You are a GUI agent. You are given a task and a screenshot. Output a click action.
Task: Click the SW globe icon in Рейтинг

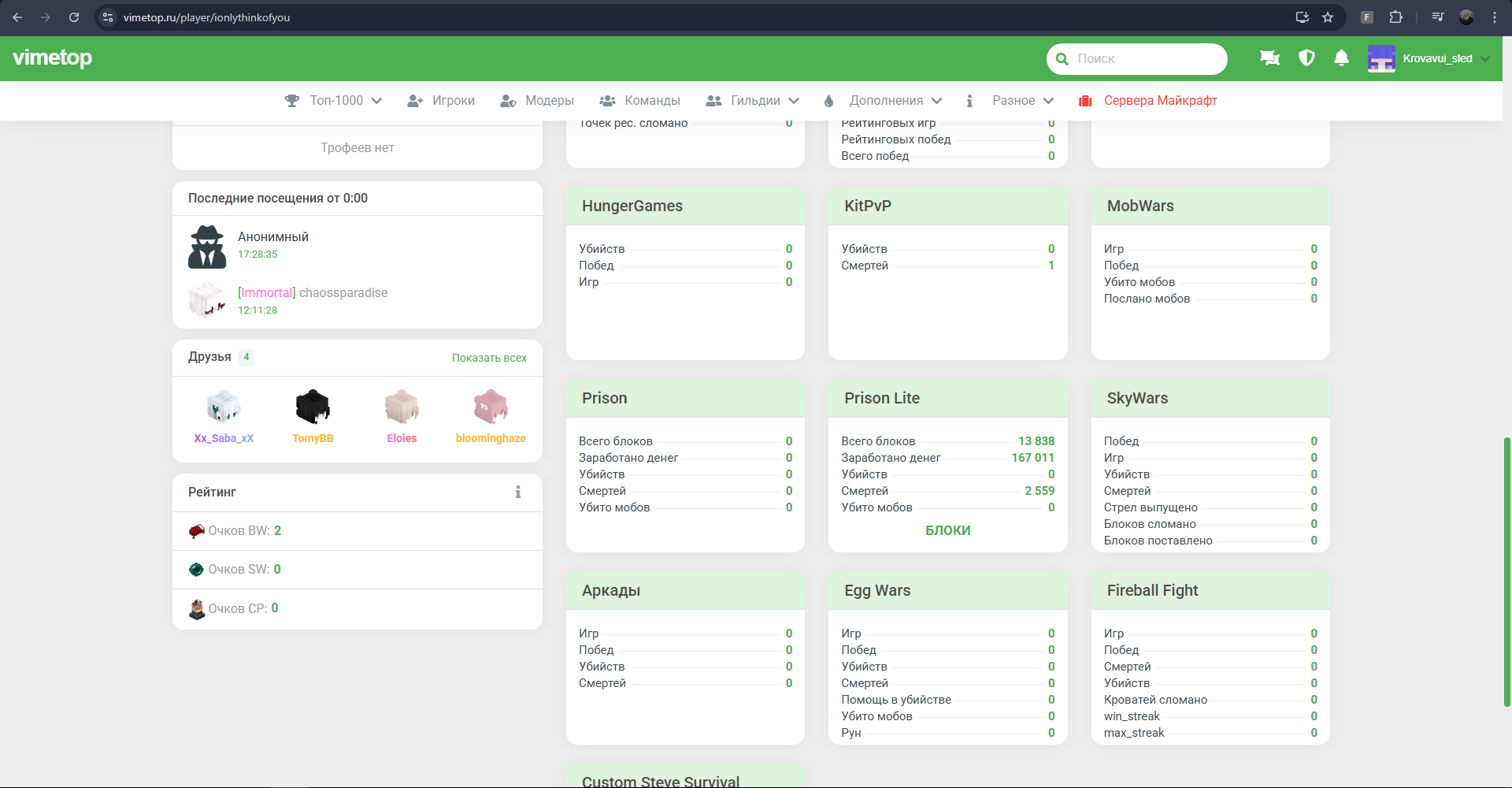pyautogui.click(x=197, y=570)
